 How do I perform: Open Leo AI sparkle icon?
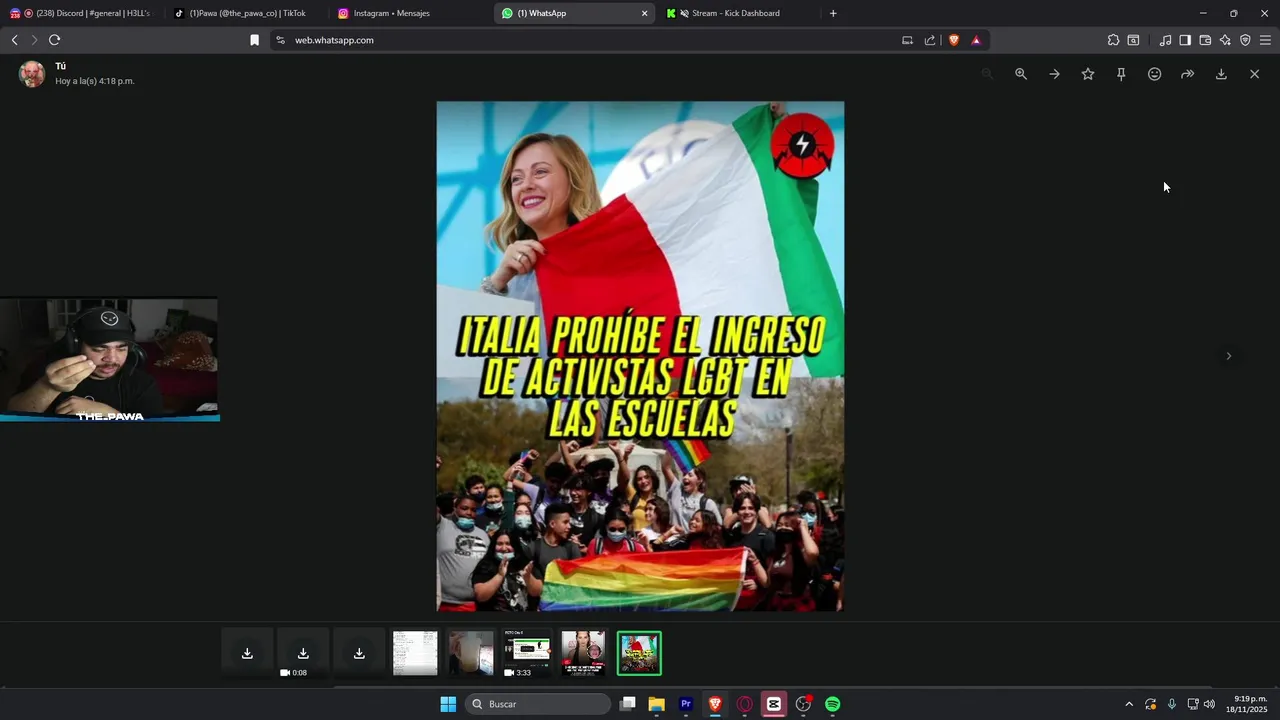coord(1225,40)
